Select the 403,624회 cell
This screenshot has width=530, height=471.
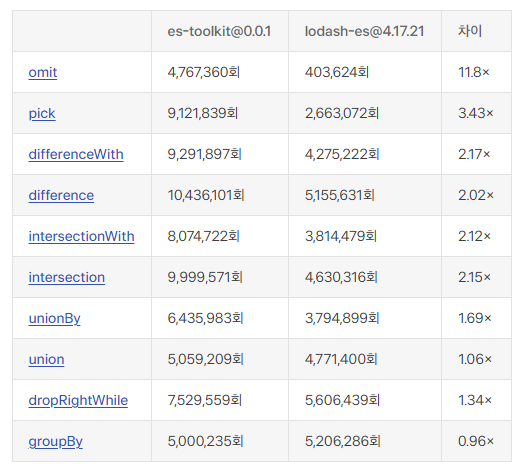[x=365, y=72]
